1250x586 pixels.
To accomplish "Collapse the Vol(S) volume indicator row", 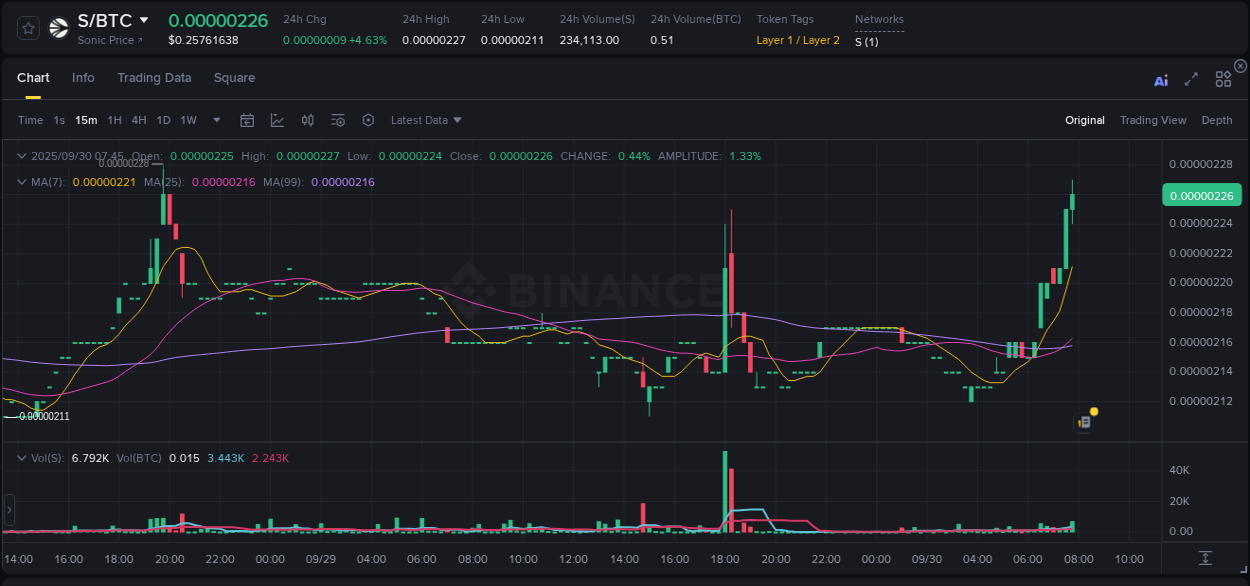I will point(21,457).
